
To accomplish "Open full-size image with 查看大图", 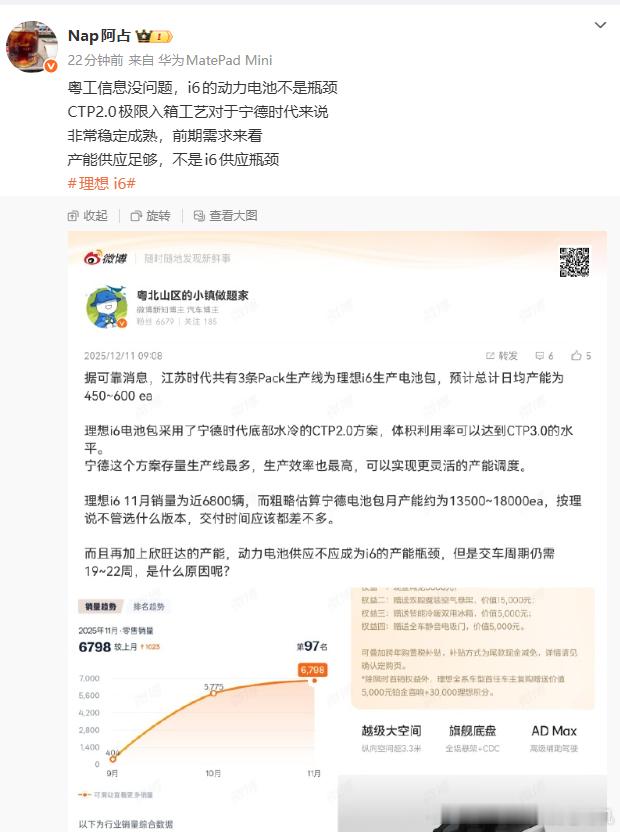I will tap(226, 215).
